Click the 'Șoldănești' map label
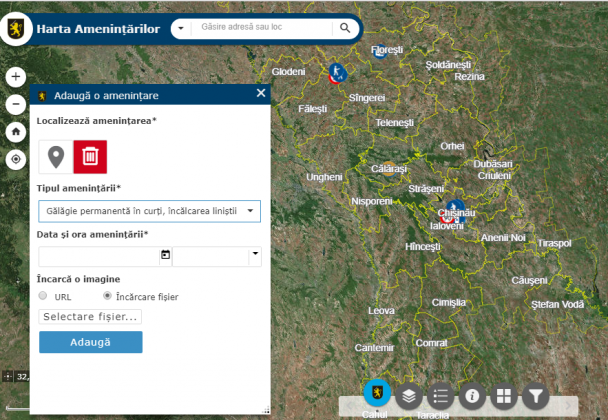This screenshot has width=608, height=420. 448,65
